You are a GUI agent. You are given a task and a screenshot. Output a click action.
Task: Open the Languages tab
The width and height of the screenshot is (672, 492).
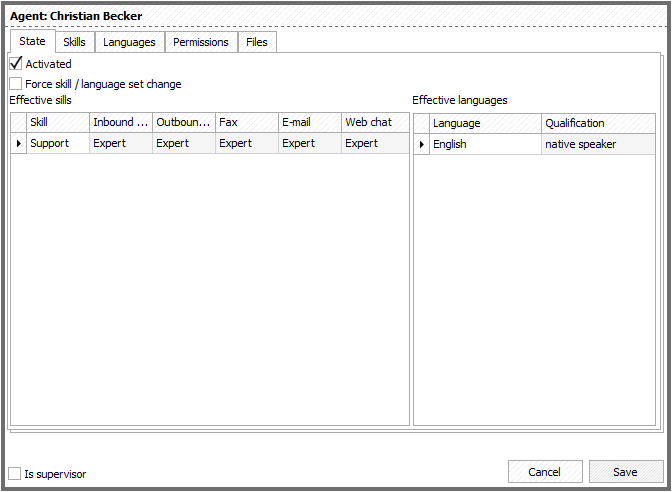[129, 42]
